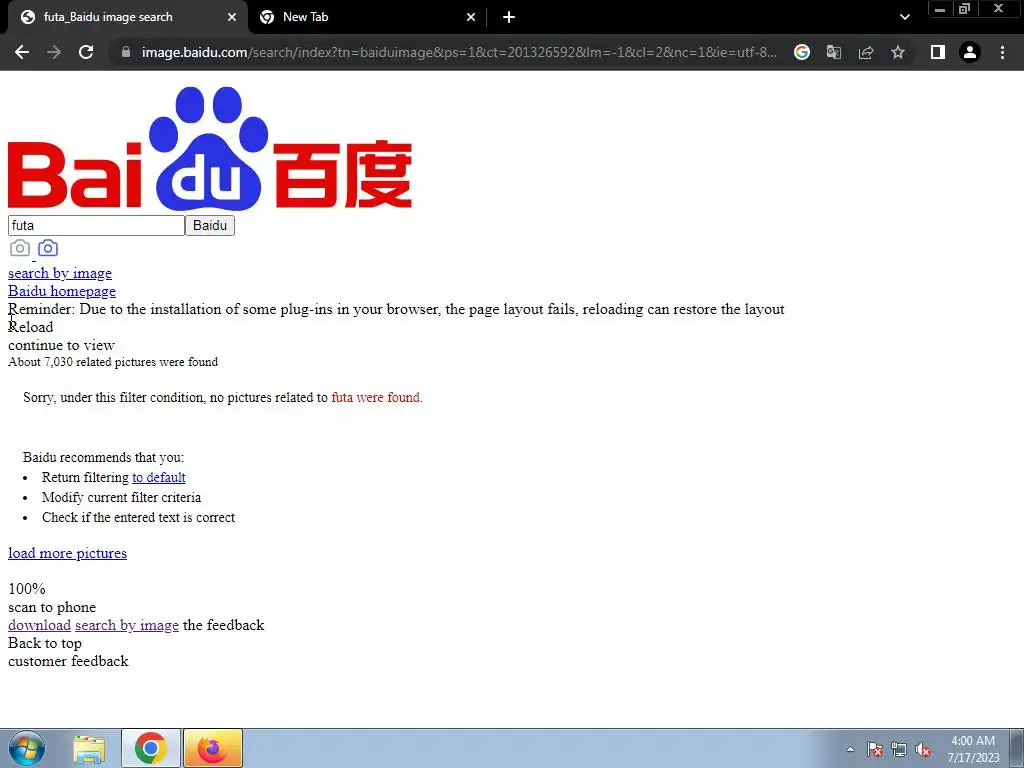Image resolution: width=1024 pixels, height=768 pixels.
Task: Open the bottom search by image link
Action: coord(127,625)
